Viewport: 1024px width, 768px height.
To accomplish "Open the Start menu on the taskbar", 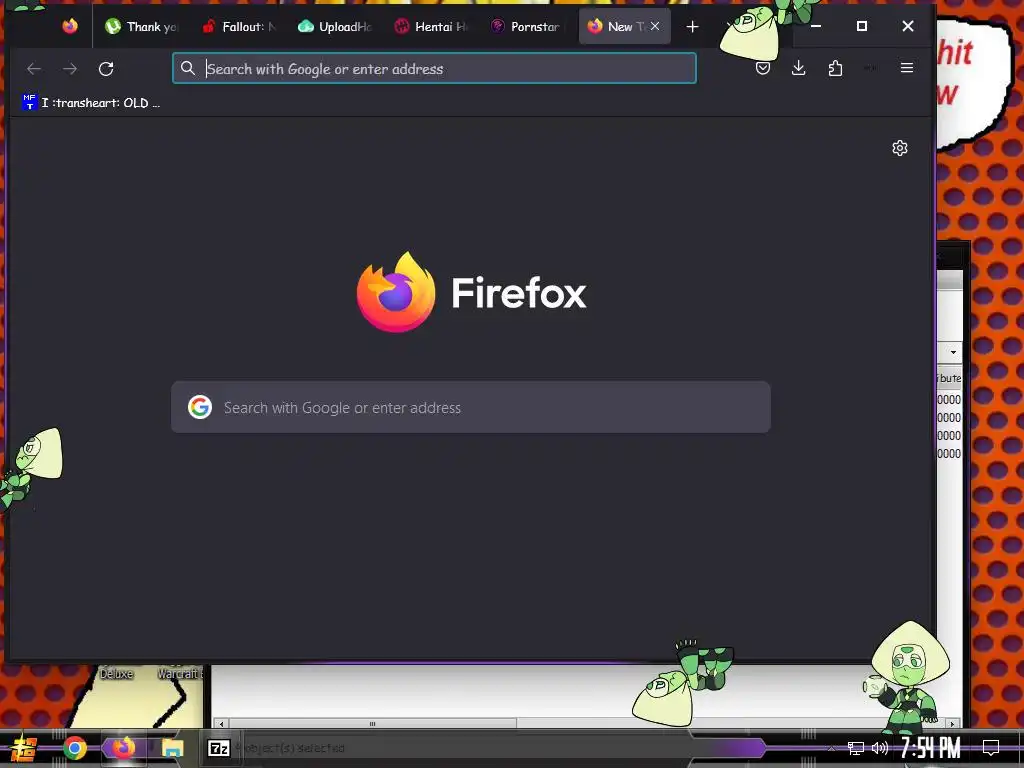I will coord(23,748).
